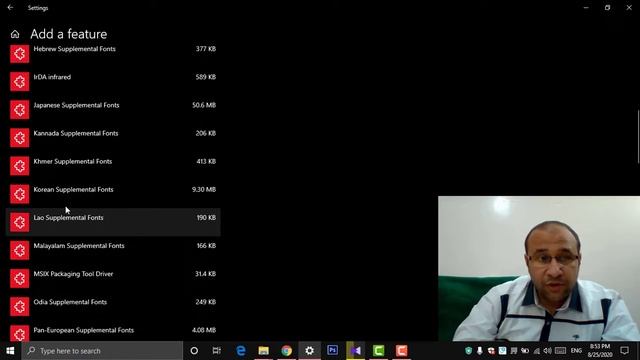Open the red Camtasia recorder taskbar icon
Image resolution: width=640 pixels, height=360 pixels.
tap(401, 351)
